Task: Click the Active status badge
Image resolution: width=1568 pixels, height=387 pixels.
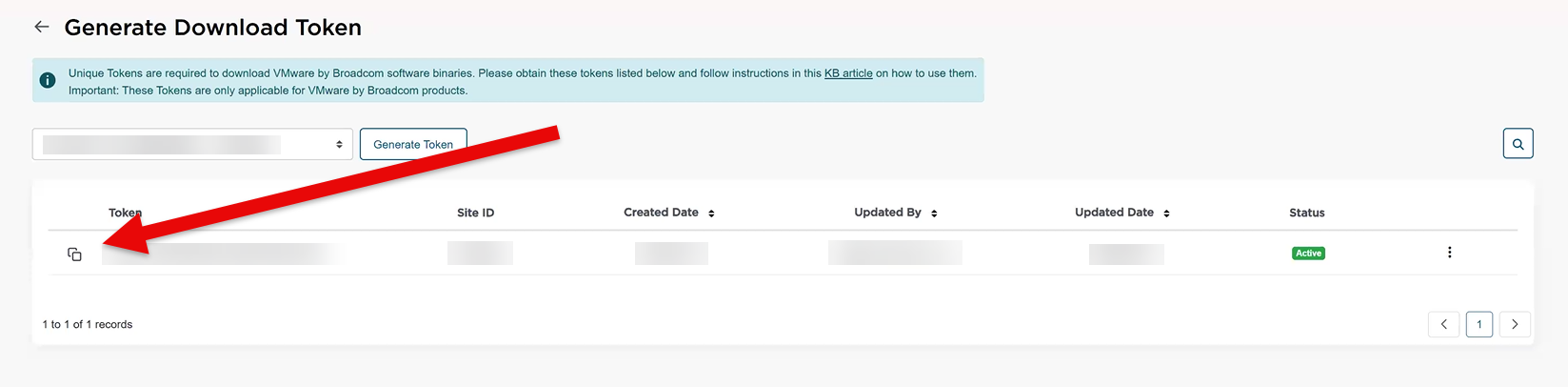Action: click(1308, 254)
